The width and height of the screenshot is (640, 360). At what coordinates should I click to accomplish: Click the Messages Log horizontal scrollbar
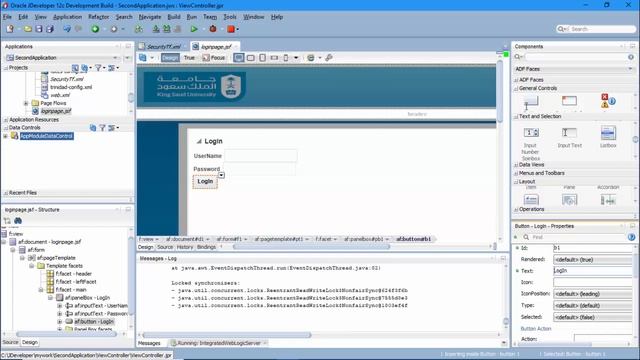227,335
